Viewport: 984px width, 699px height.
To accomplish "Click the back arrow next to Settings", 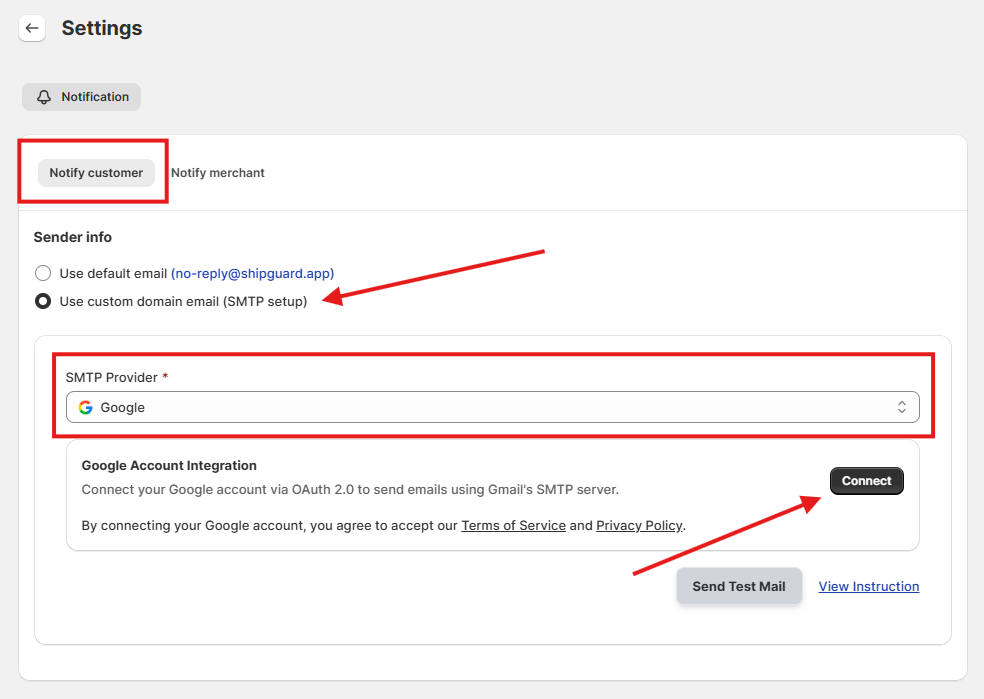I will tap(32, 28).
